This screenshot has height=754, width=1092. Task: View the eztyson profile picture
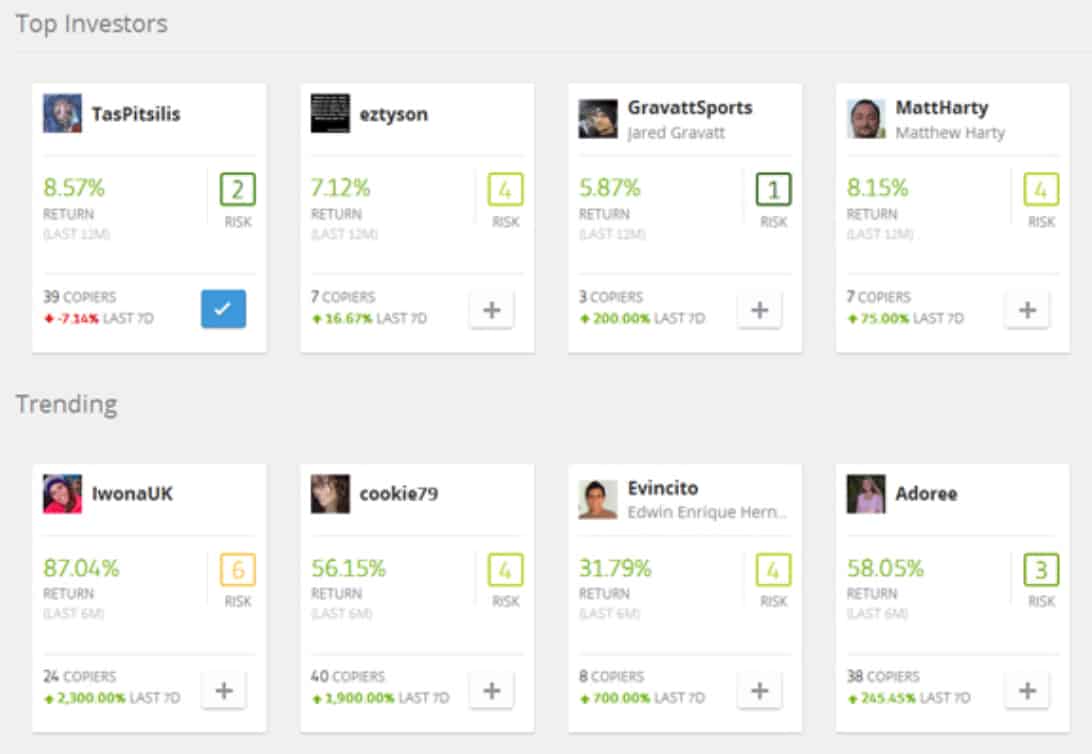tap(330, 113)
